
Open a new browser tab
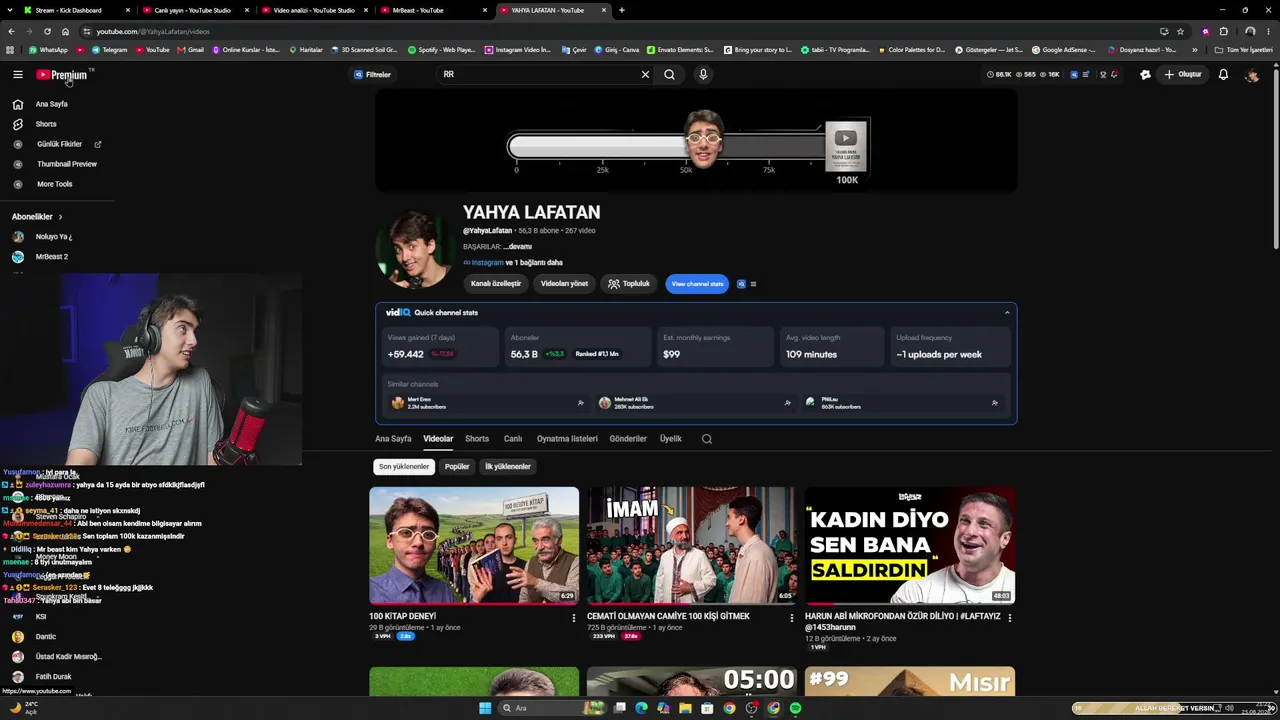click(622, 10)
